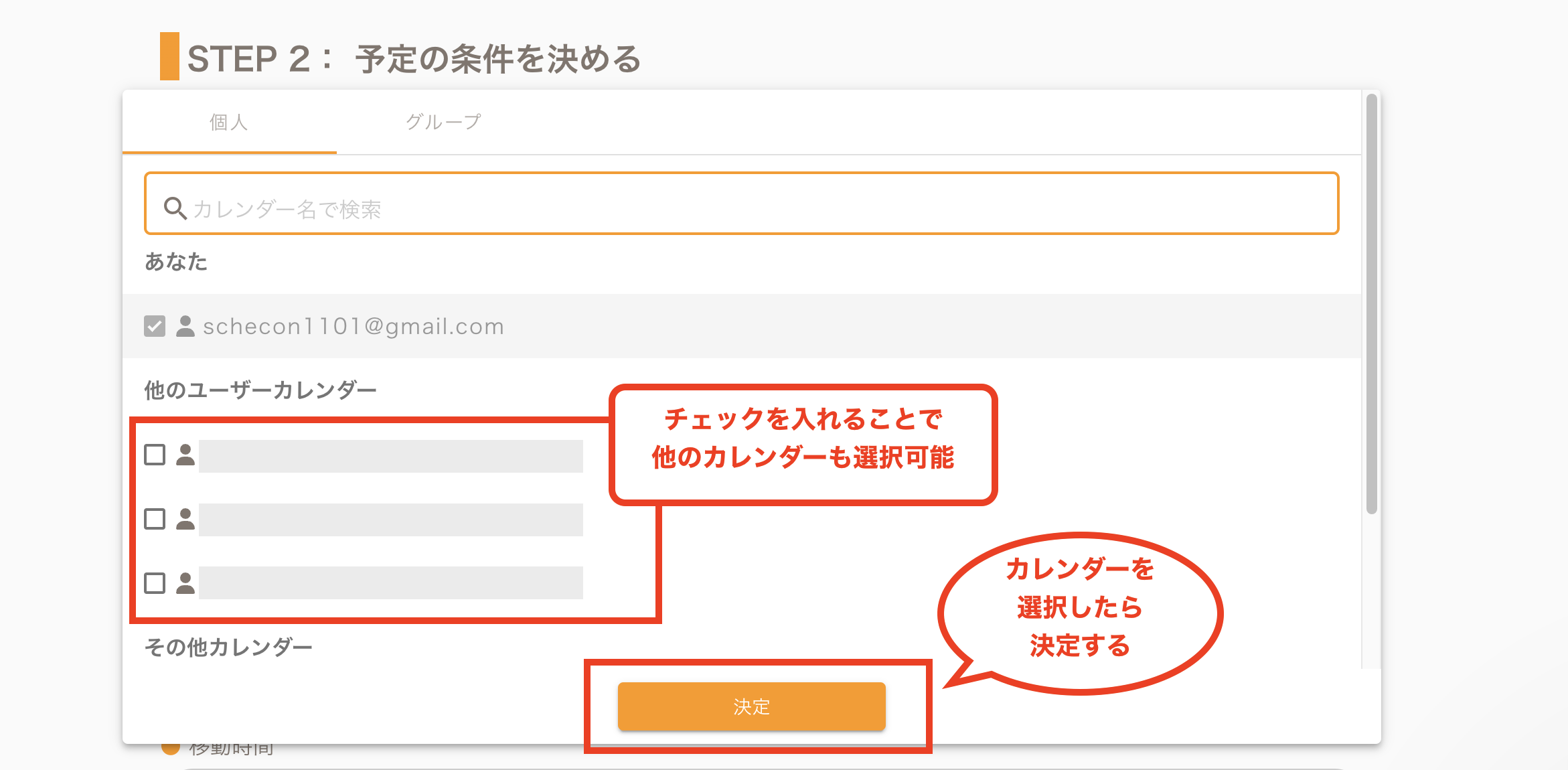This screenshot has width=1568, height=770.
Task: Tick the second other-user calendar checkbox
Action: (155, 519)
